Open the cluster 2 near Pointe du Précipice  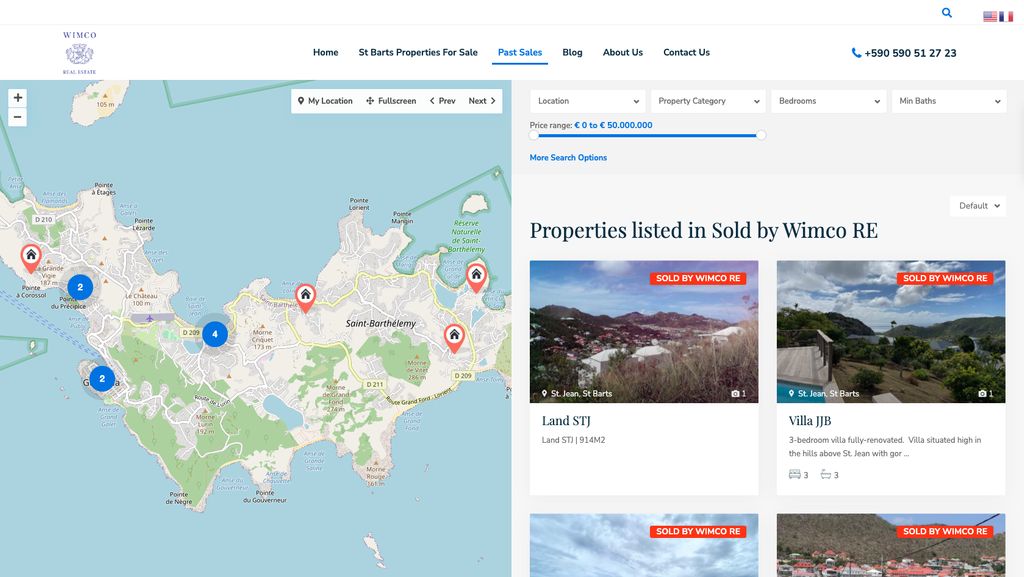80,287
